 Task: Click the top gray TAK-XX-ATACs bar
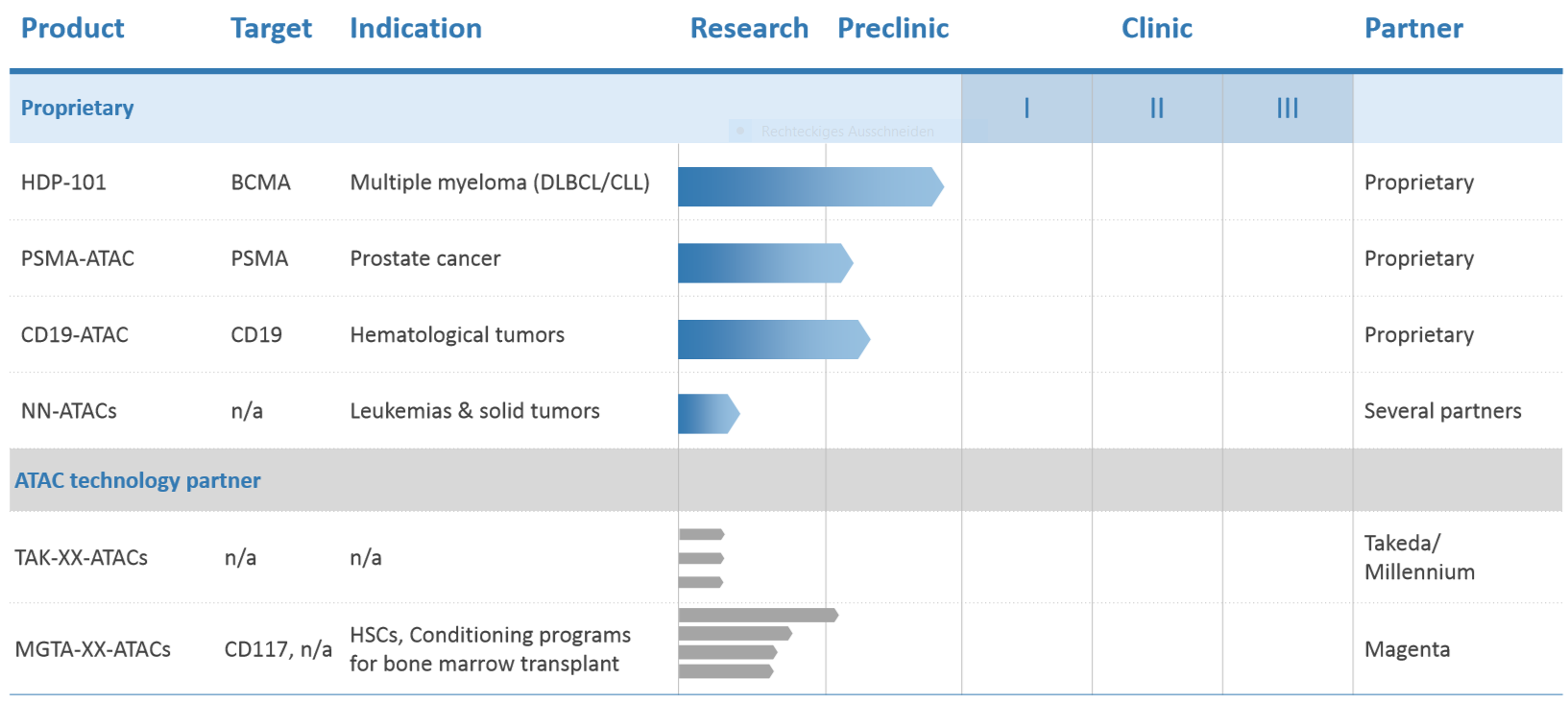click(x=701, y=534)
